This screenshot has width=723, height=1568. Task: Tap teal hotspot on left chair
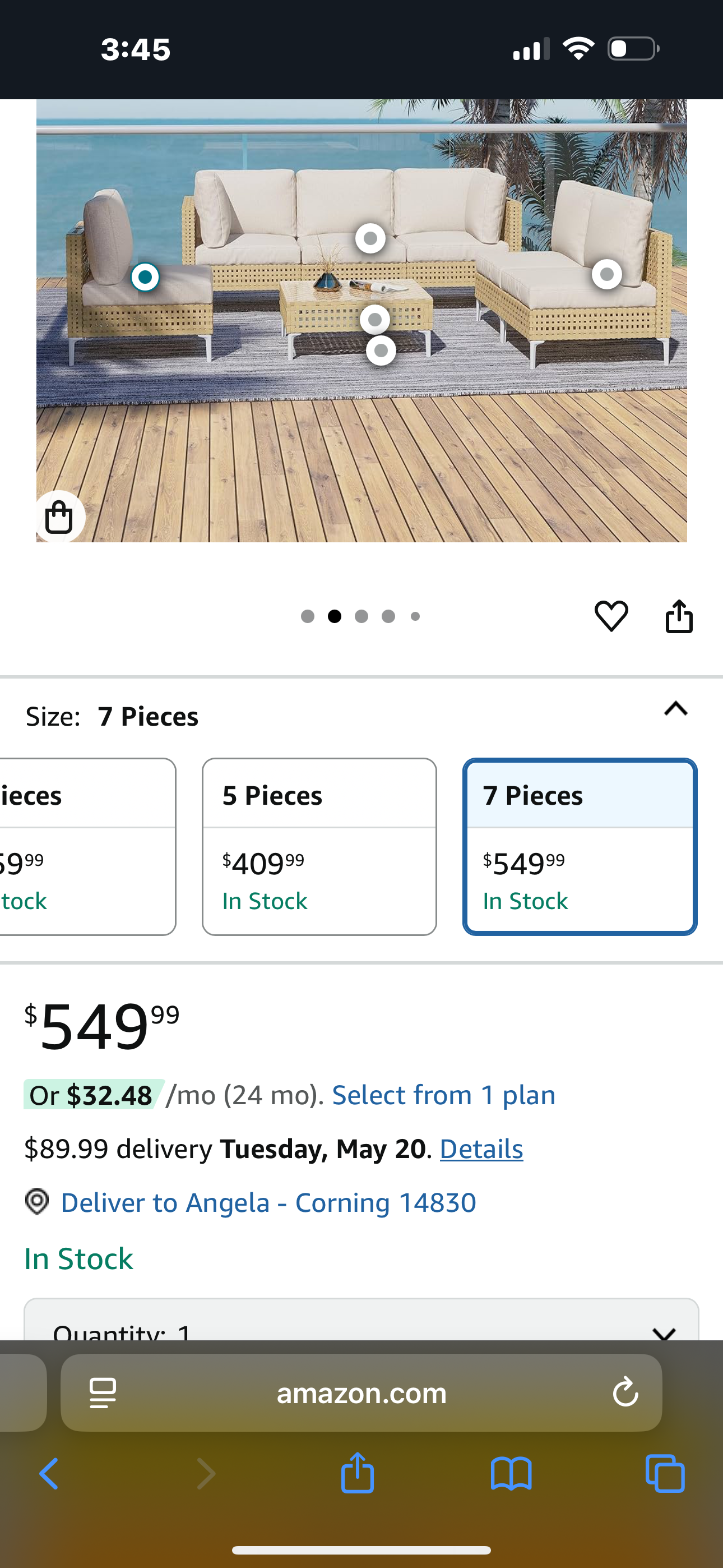tap(145, 277)
